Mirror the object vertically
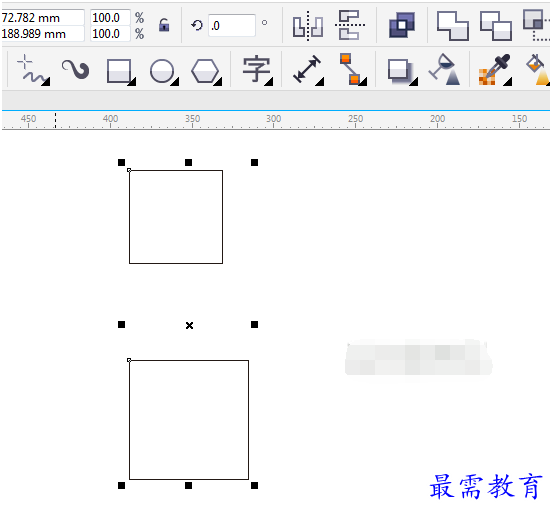551x518 pixels. click(x=350, y=25)
